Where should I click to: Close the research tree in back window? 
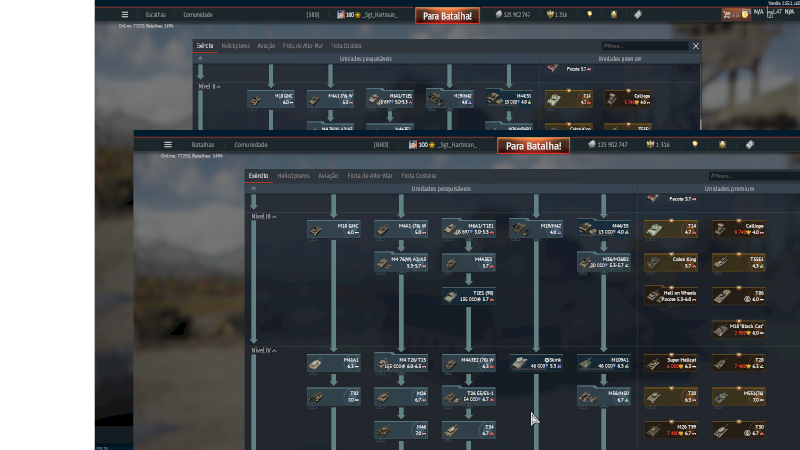(695, 46)
